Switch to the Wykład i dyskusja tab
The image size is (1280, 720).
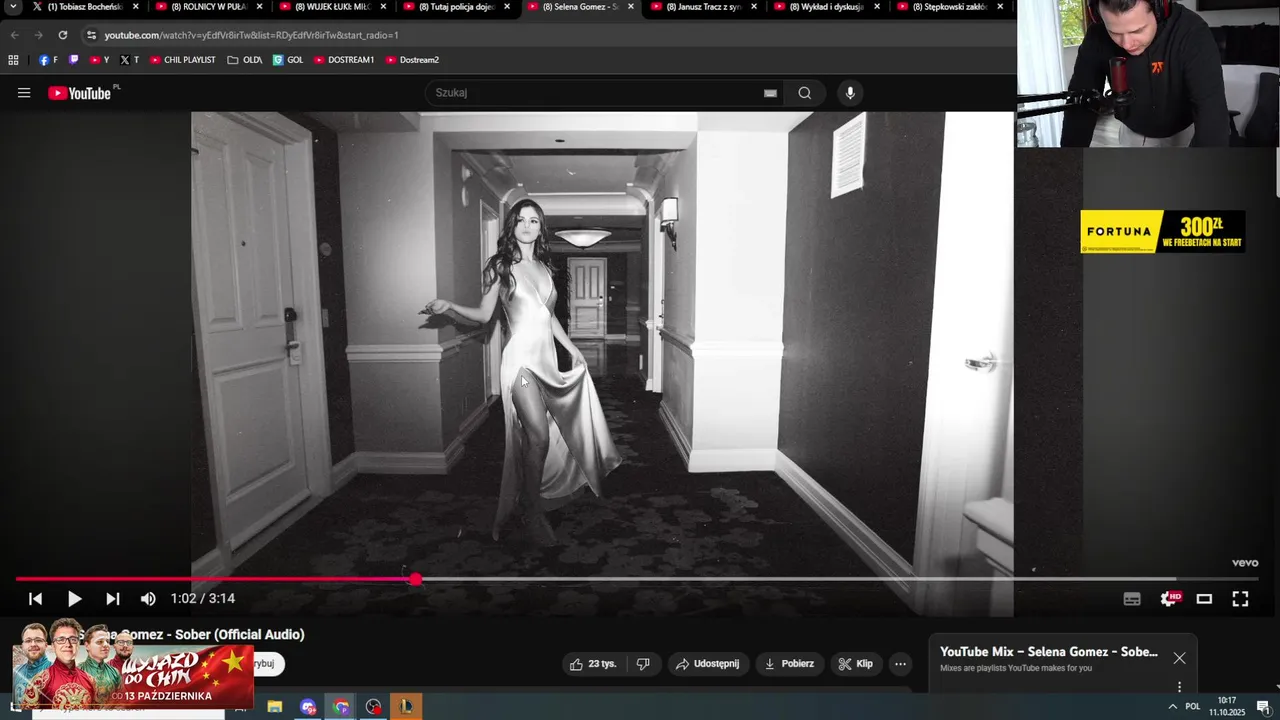[x=826, y=7]
